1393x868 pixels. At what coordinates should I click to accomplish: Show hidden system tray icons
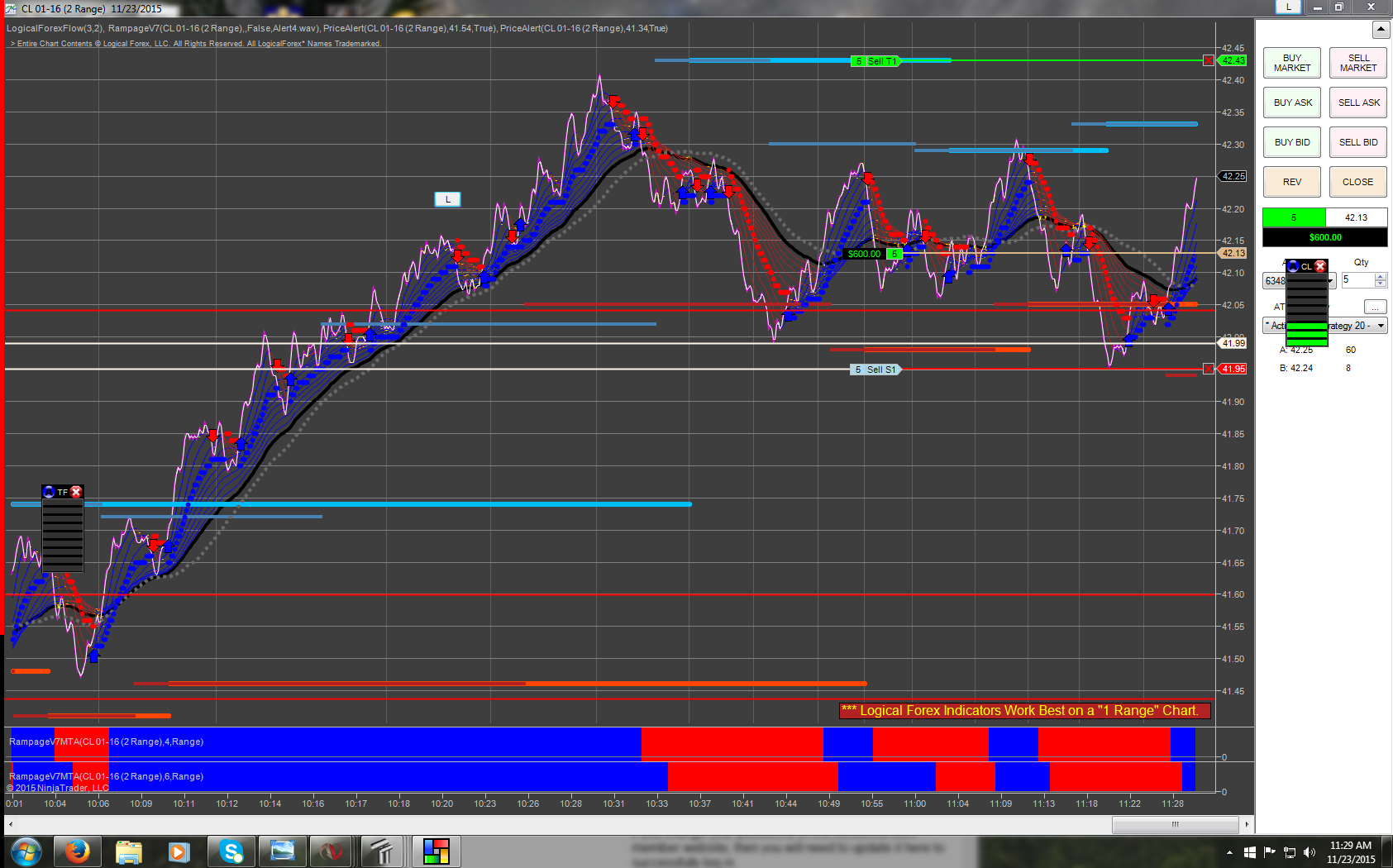pyautogui.click(x=1229, y=852)
